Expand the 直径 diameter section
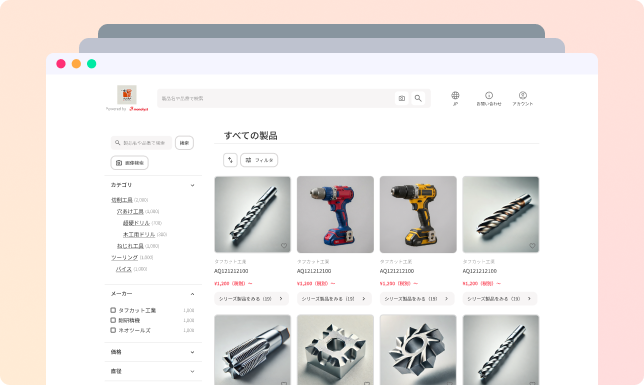 click(192, 371)
